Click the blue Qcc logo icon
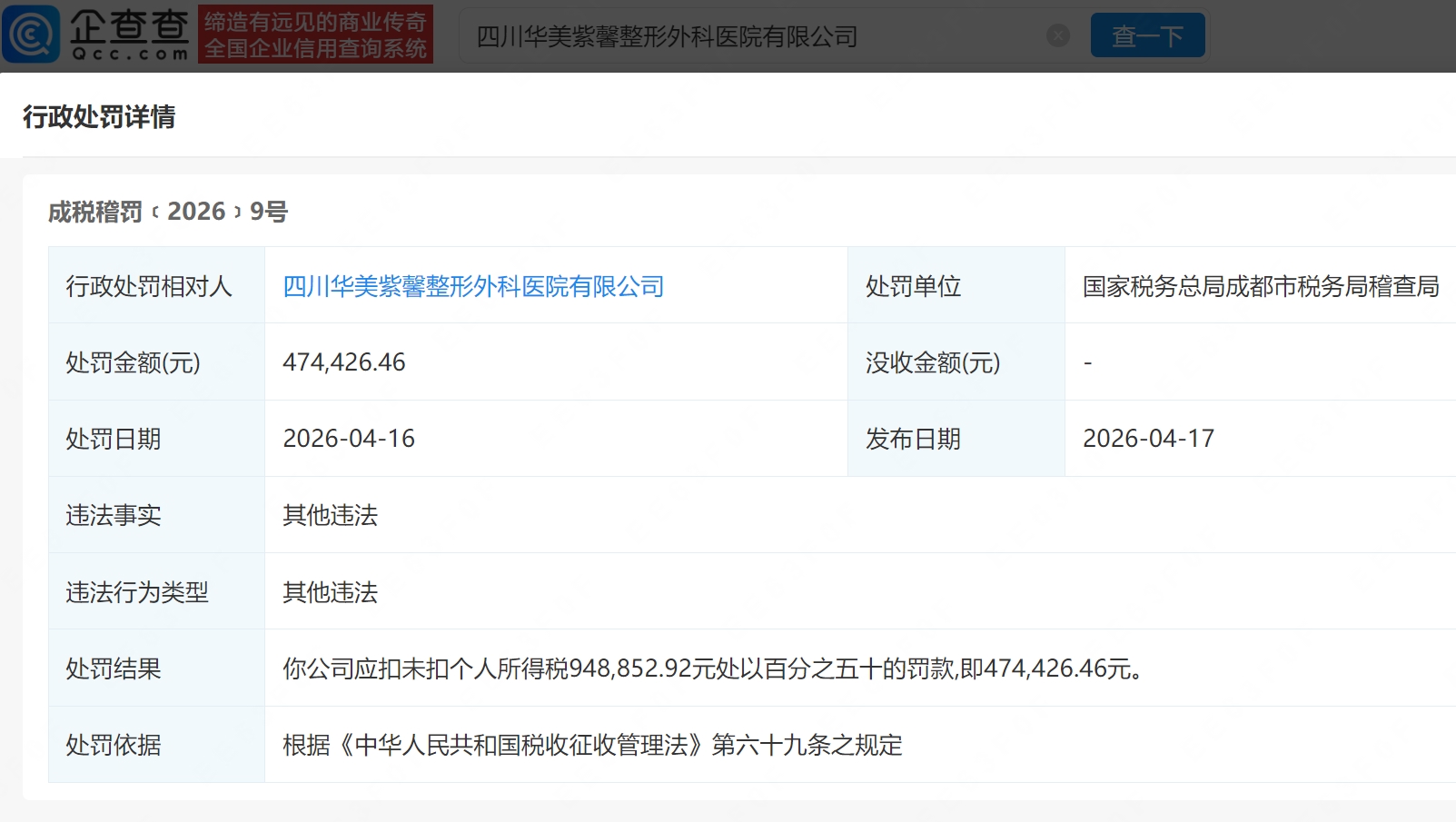 (31, 35)
